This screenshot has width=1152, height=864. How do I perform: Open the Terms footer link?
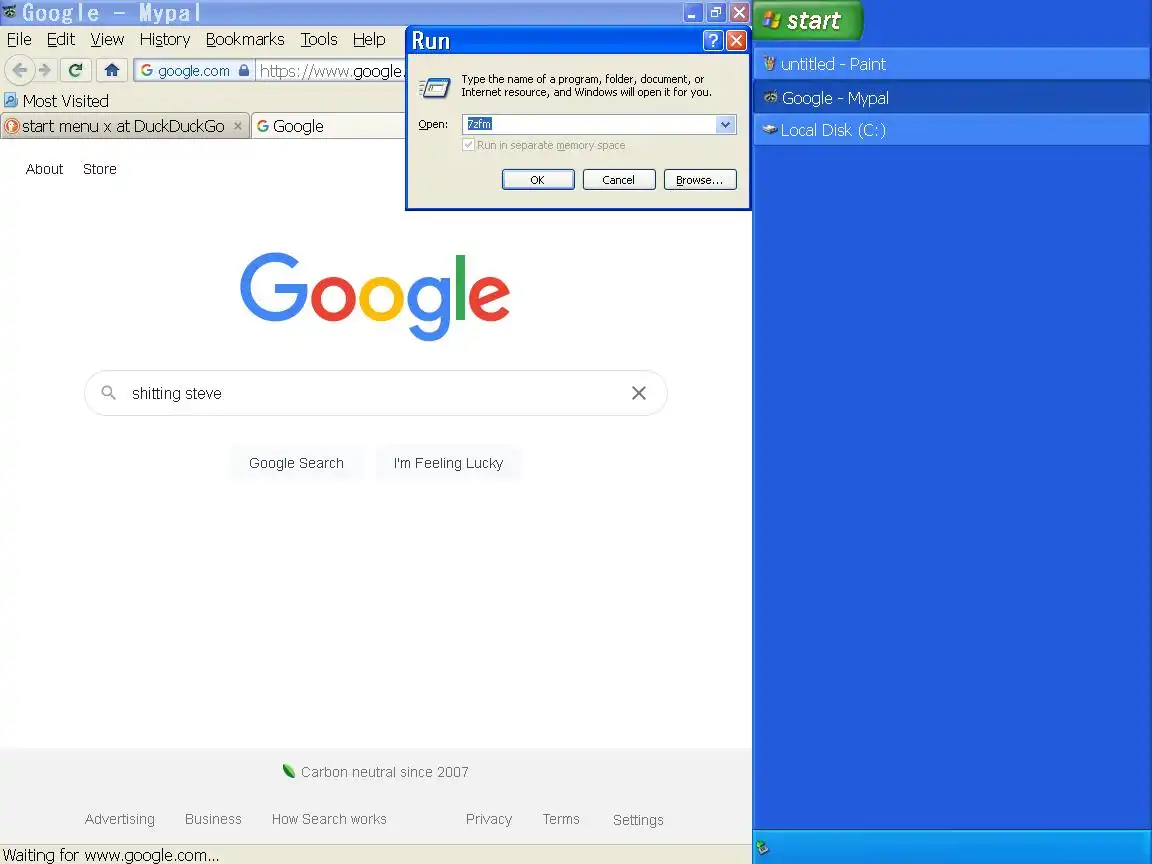pyautogui.click(x=561, y=818)
